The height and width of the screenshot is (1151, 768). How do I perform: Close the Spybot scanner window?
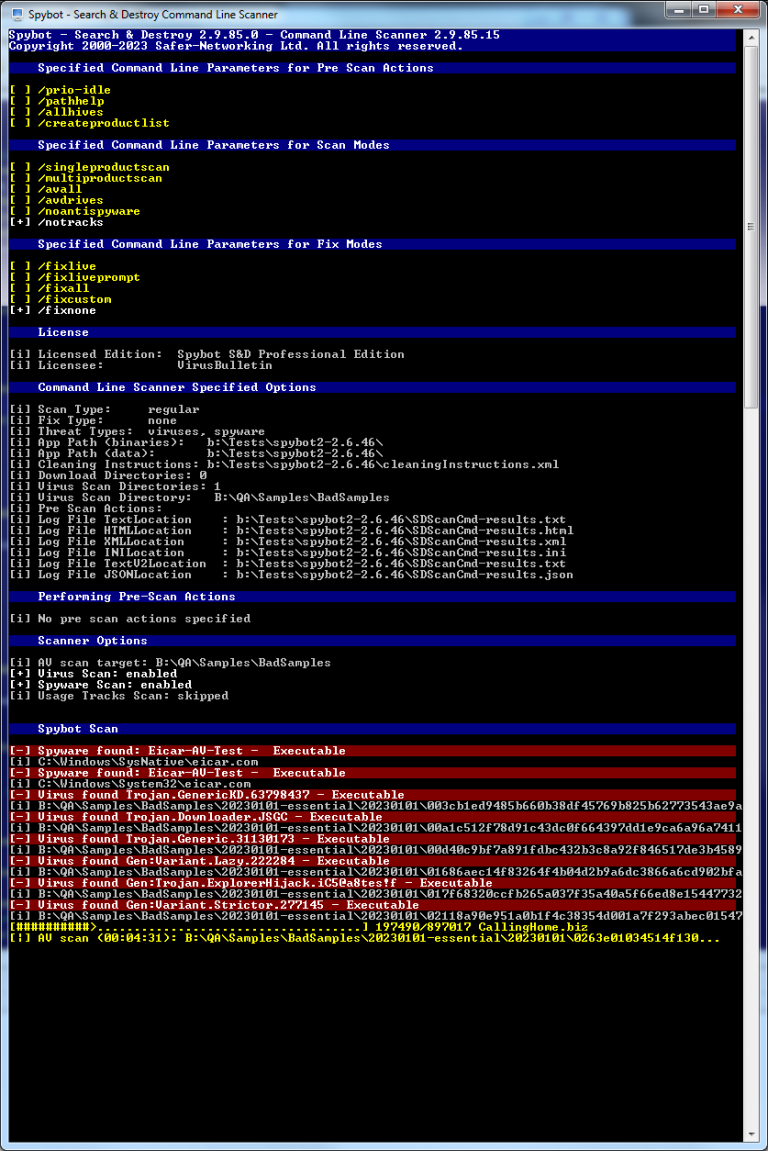[x=738, y=10]
